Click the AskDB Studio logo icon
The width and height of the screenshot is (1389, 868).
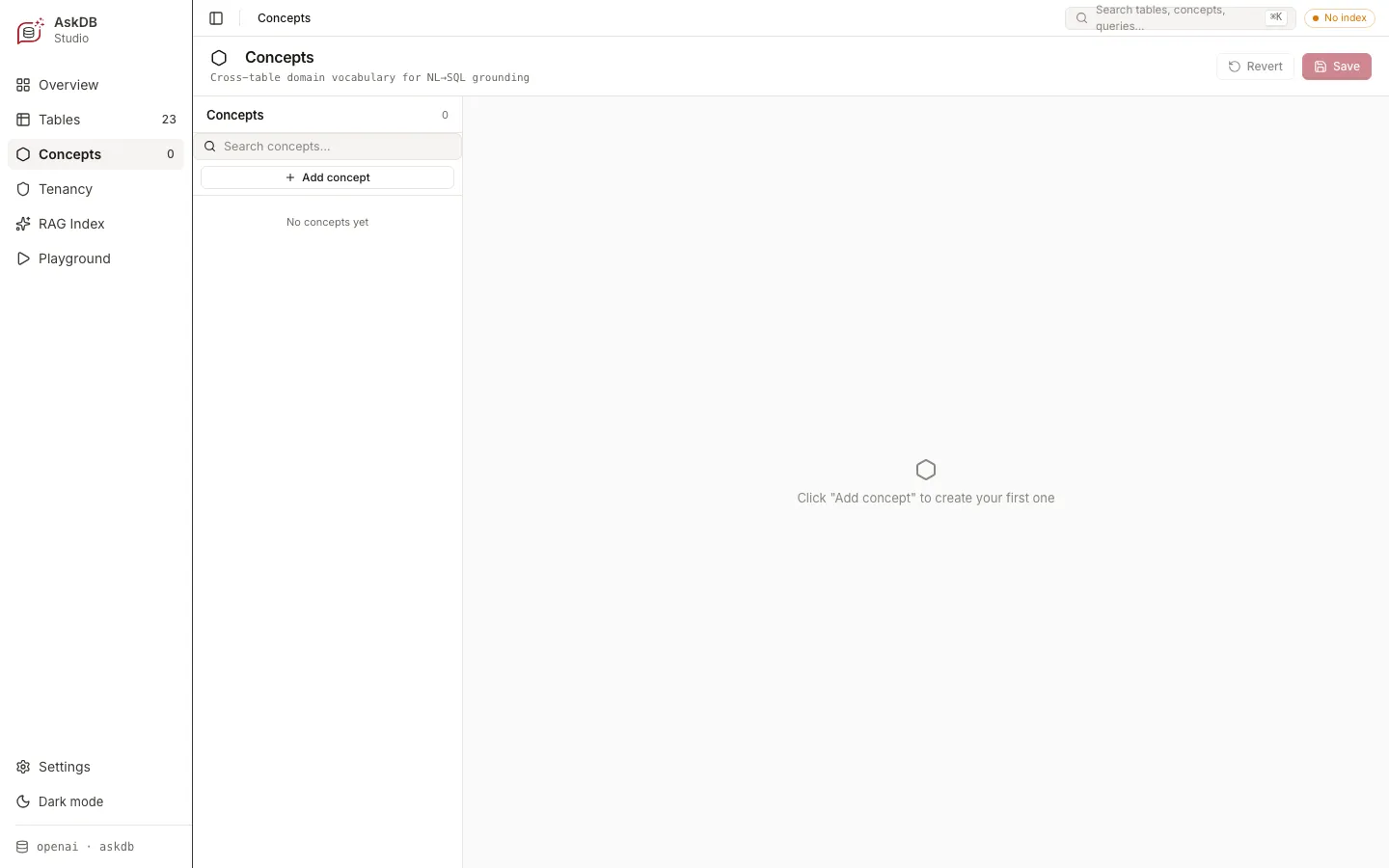pos(31,31)
